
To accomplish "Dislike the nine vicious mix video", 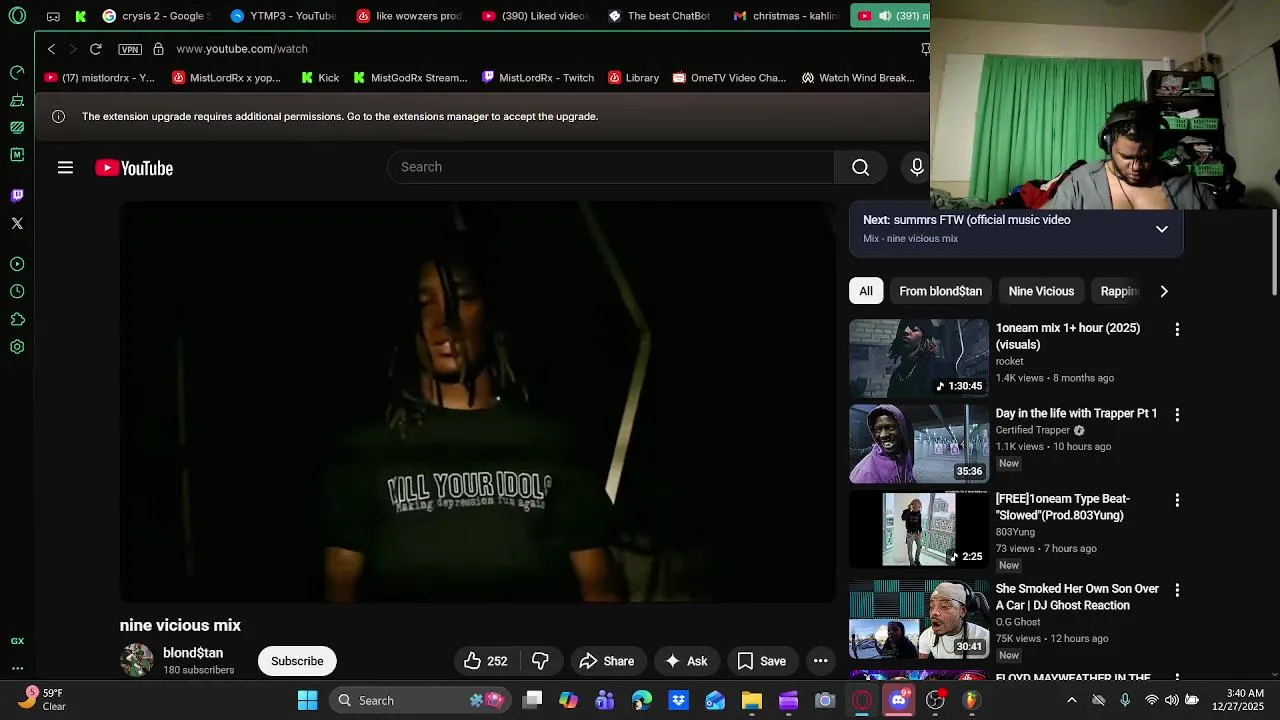I will point(540,661).
